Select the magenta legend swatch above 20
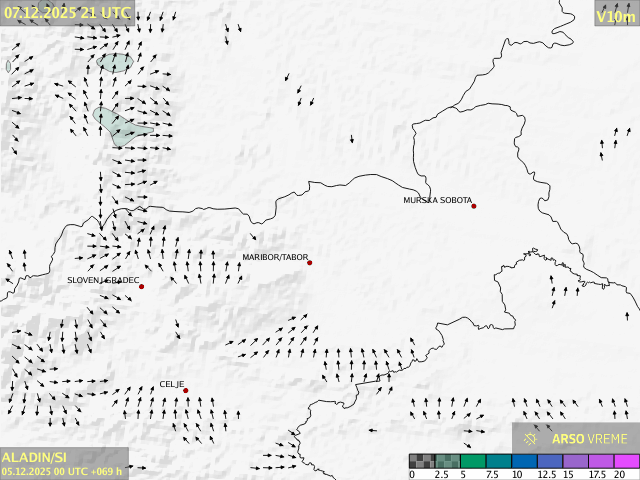 [x=626, y=461]
